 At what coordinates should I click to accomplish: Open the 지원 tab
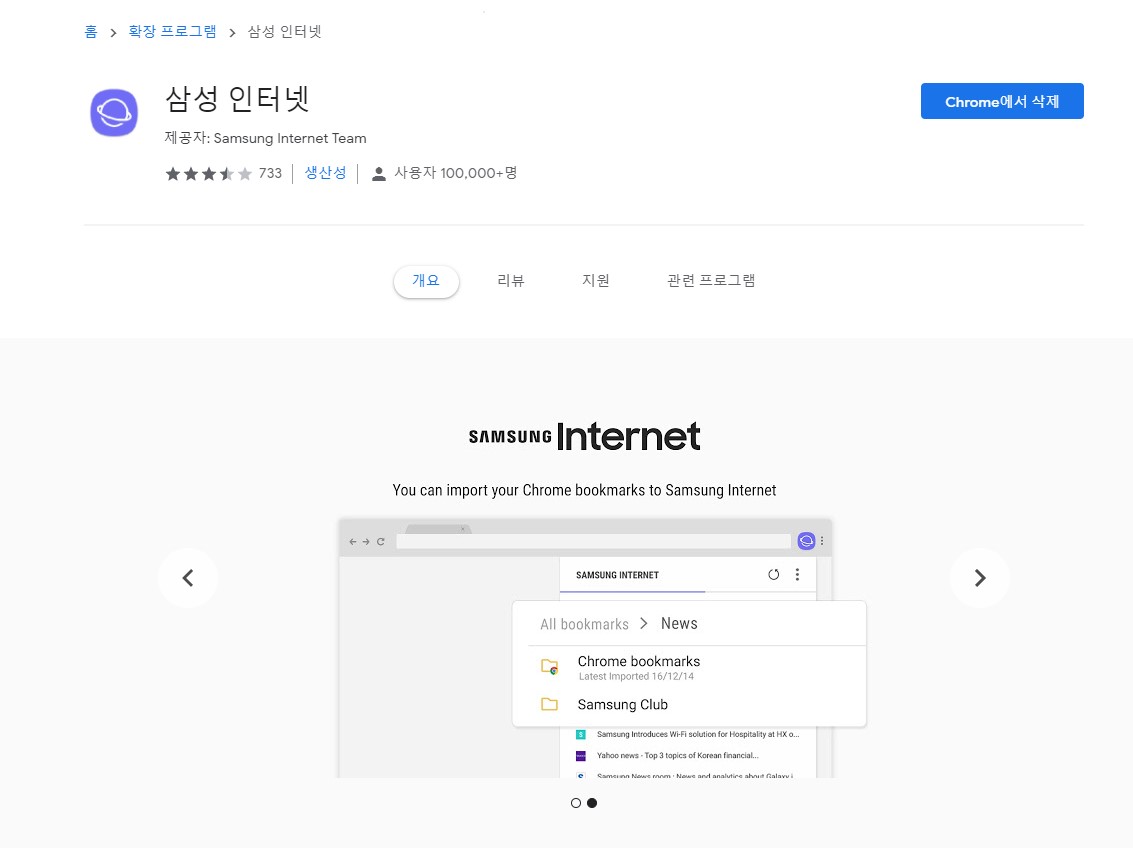[x=596, y=280]
